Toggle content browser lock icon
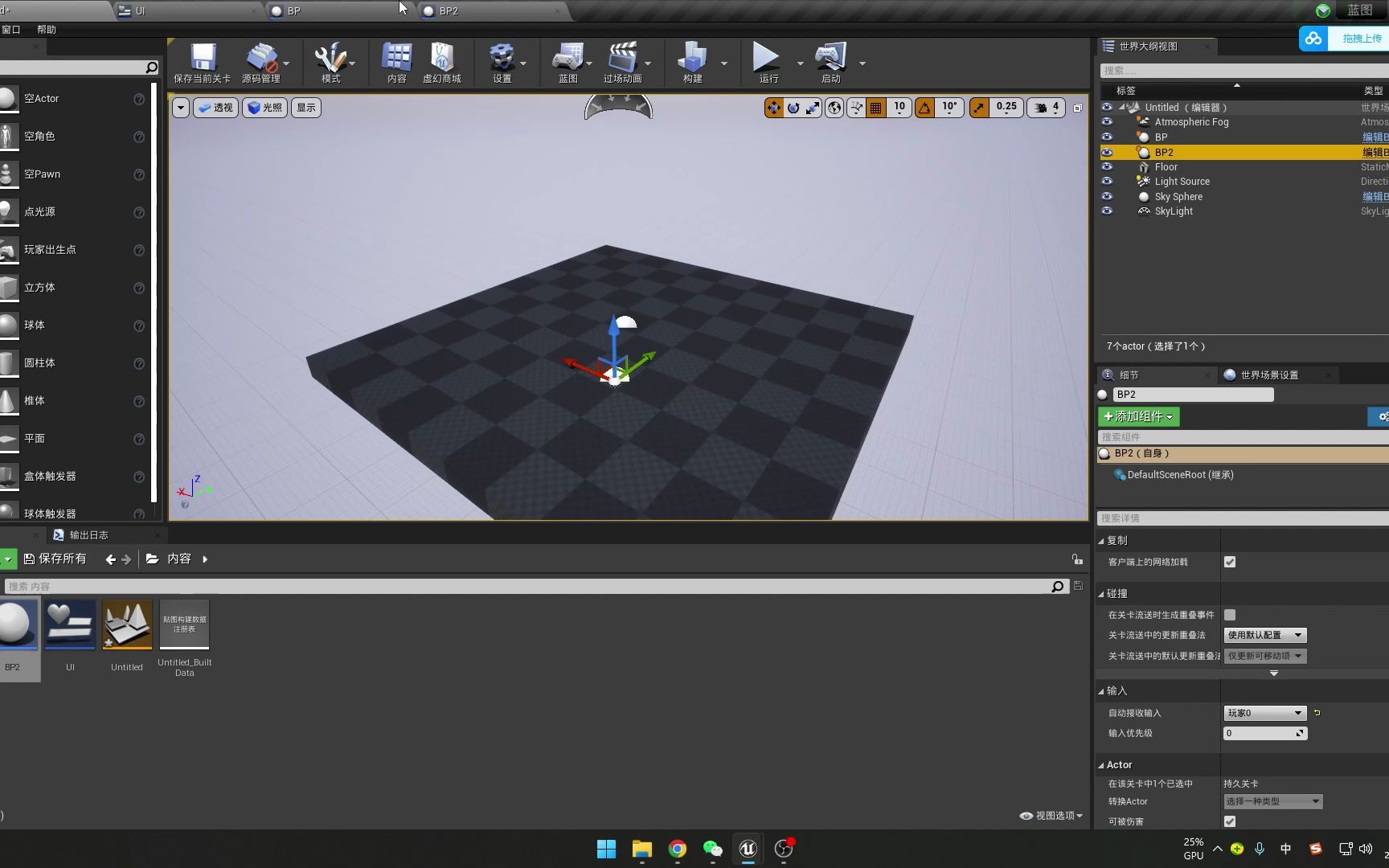 pyautogui.click(x=1077, y=559)
